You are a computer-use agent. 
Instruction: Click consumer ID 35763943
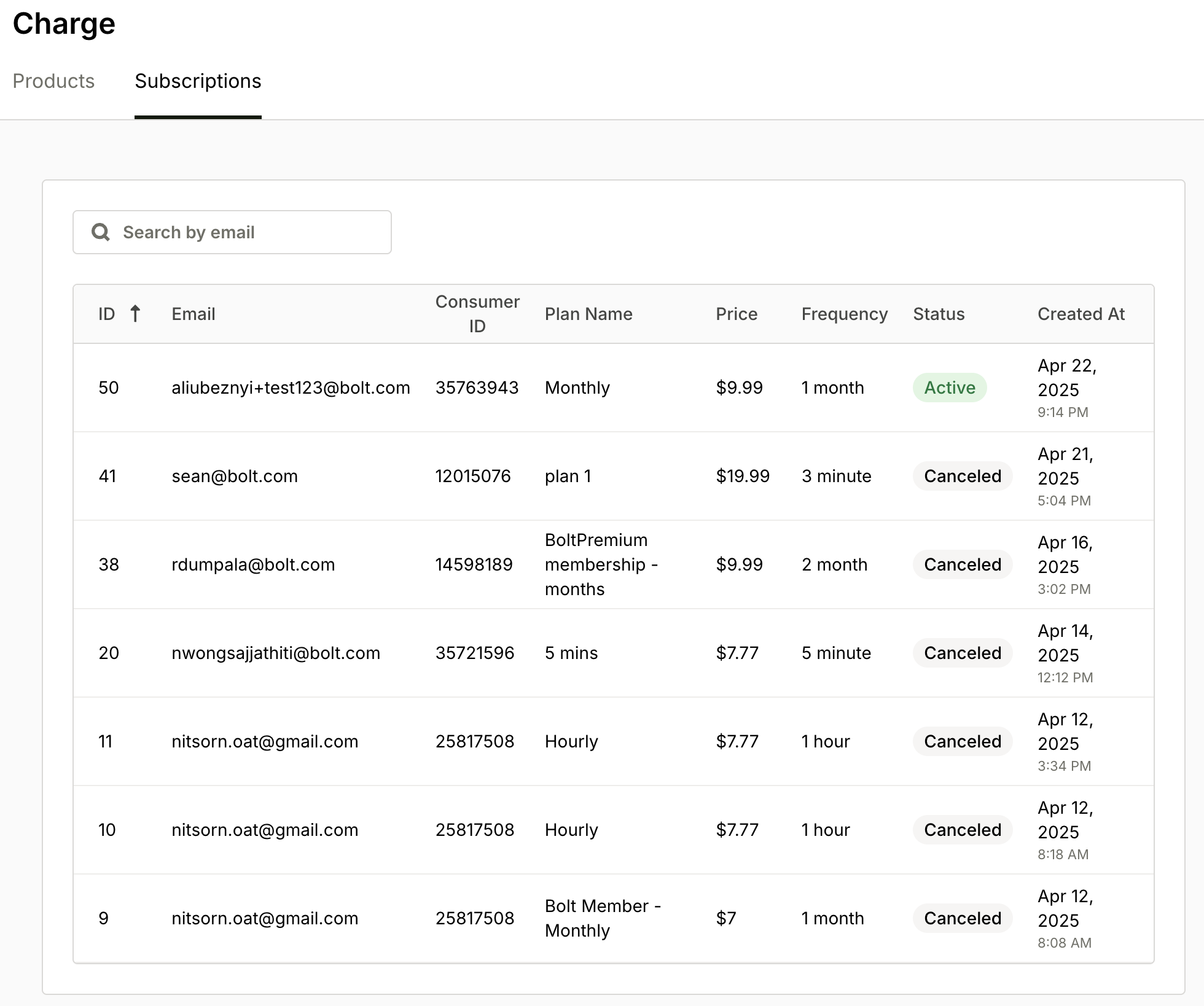point(477,388)
